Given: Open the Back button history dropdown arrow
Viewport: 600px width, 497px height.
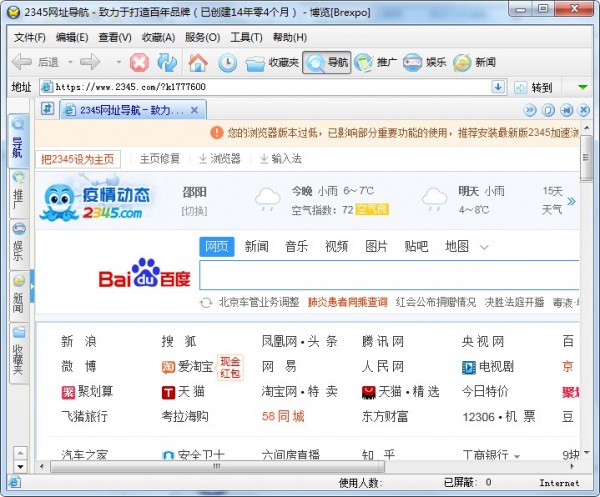Looking at the screenshot, I should tap(70, 62).
